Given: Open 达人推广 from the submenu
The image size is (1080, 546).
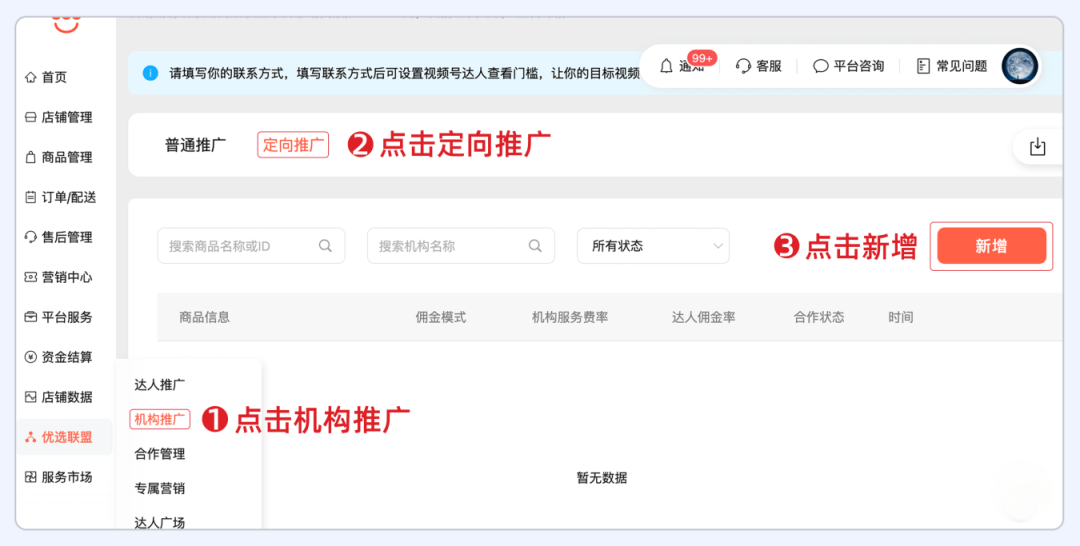Looking at the screenshot, I should pyautogui.click(x=160, y=384).
